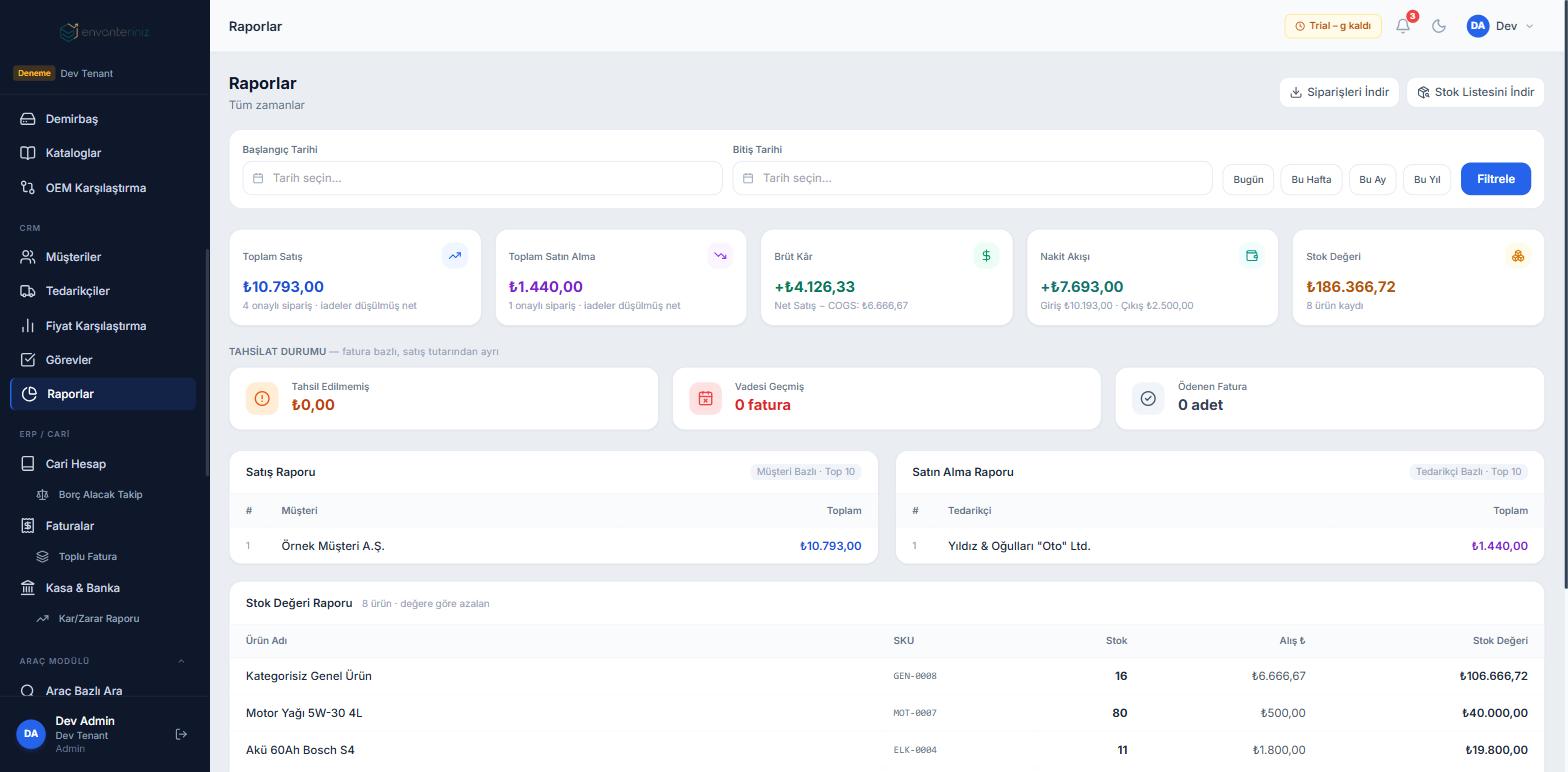1568x772 pixels.
Task: Click the notification bell icon
Action: pos(1403,26)
